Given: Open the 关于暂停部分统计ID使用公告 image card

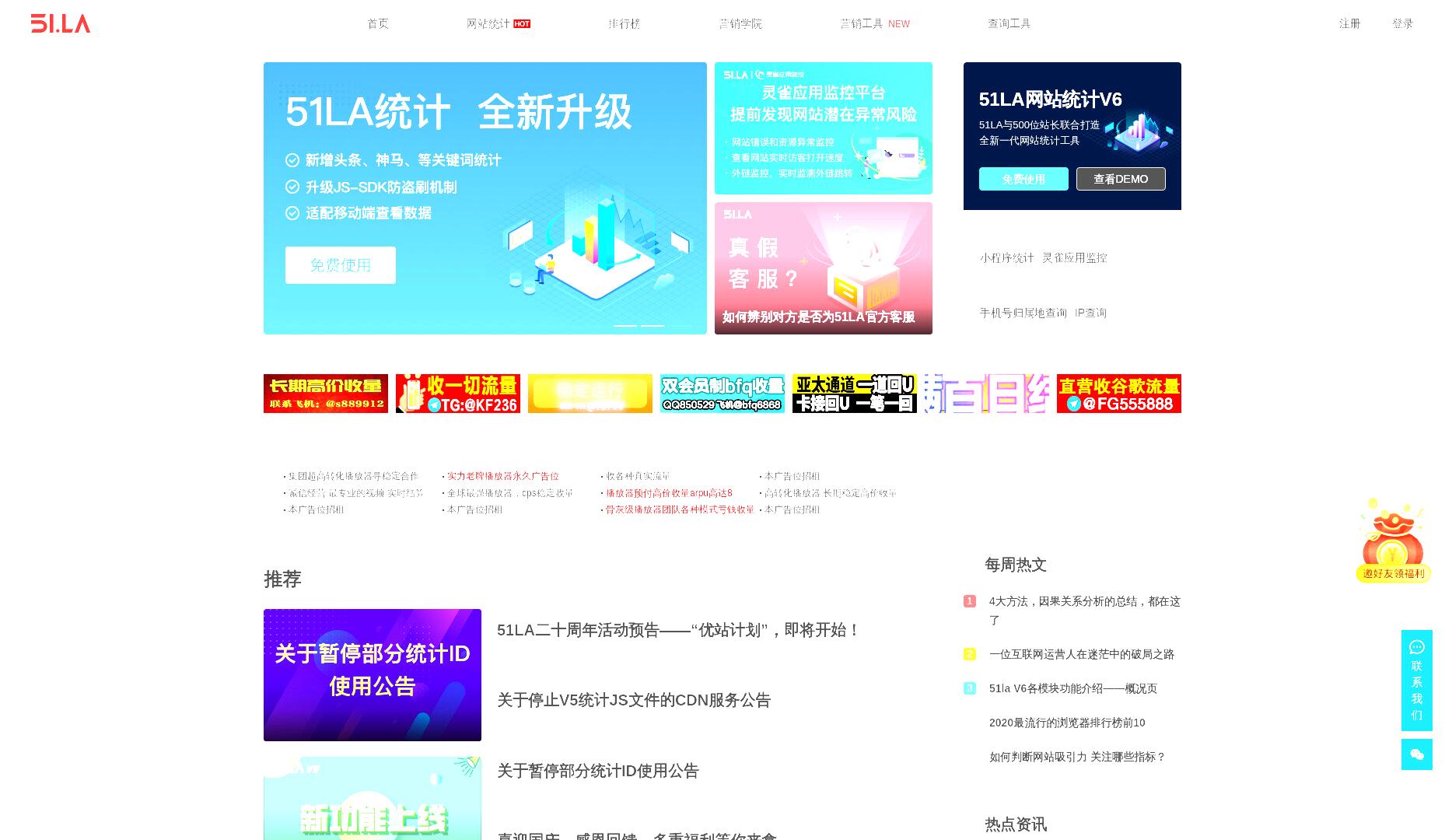Looking at the screenshot, I should 373,675.
